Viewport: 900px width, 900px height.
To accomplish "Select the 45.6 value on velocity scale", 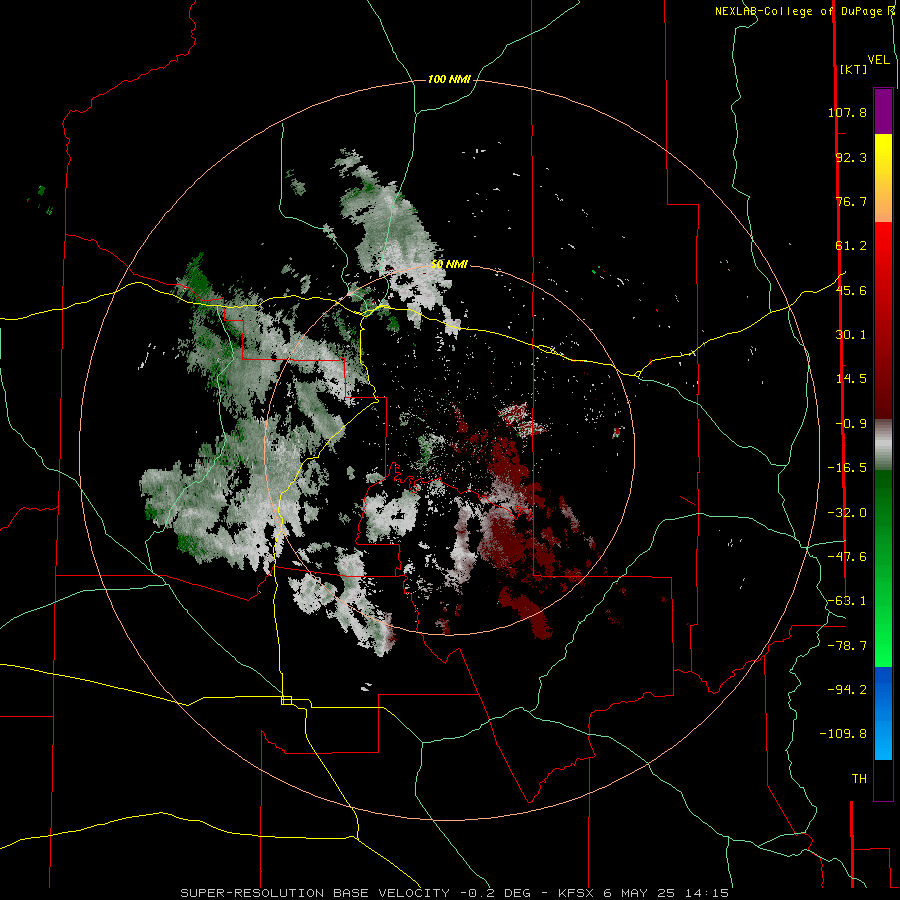I will tap(851, 290).
